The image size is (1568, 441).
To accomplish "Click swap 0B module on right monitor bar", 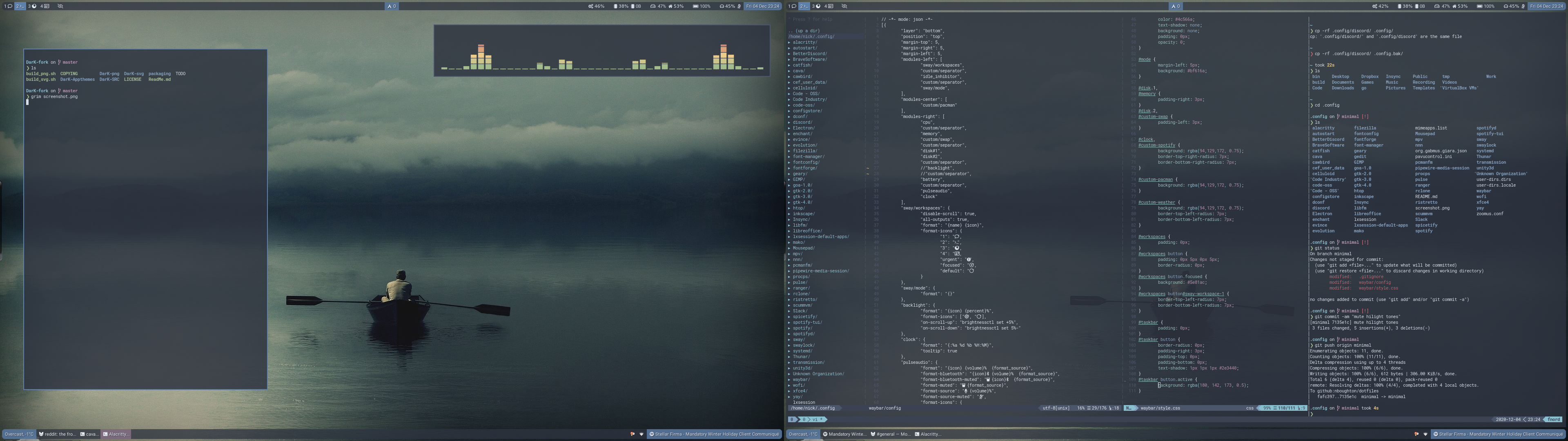I will pyautogui.click(x=1421, y=6).
